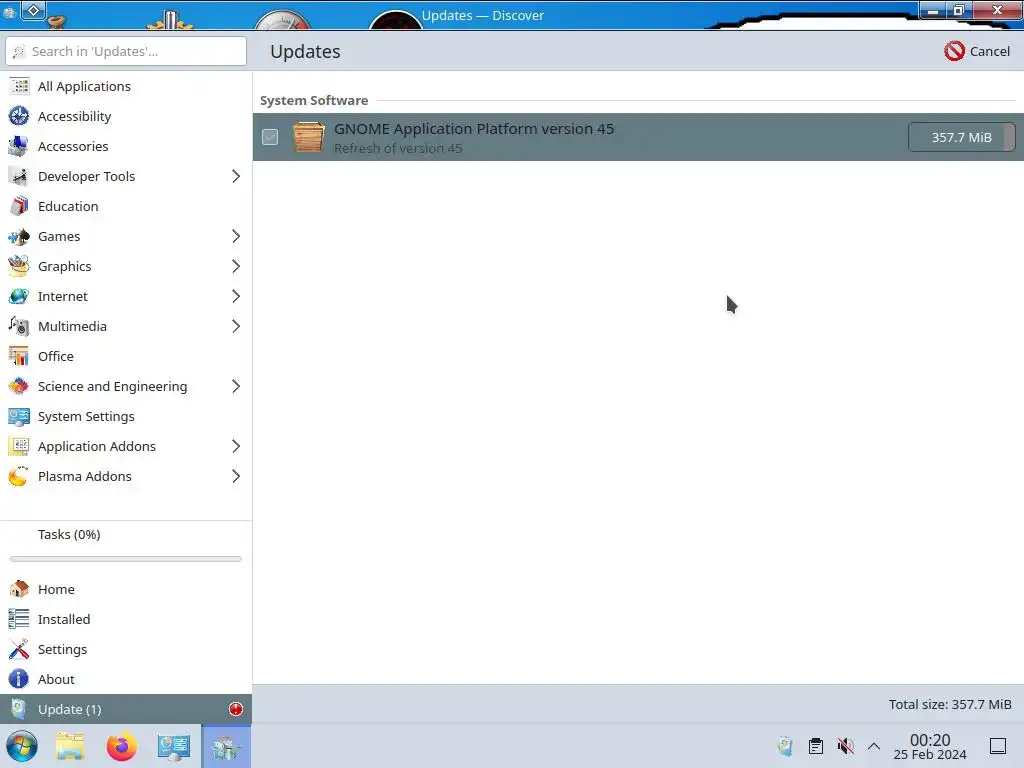Click the 357.7 MiB progress button
Screen dimensions: 1024x768
point(961,137)
